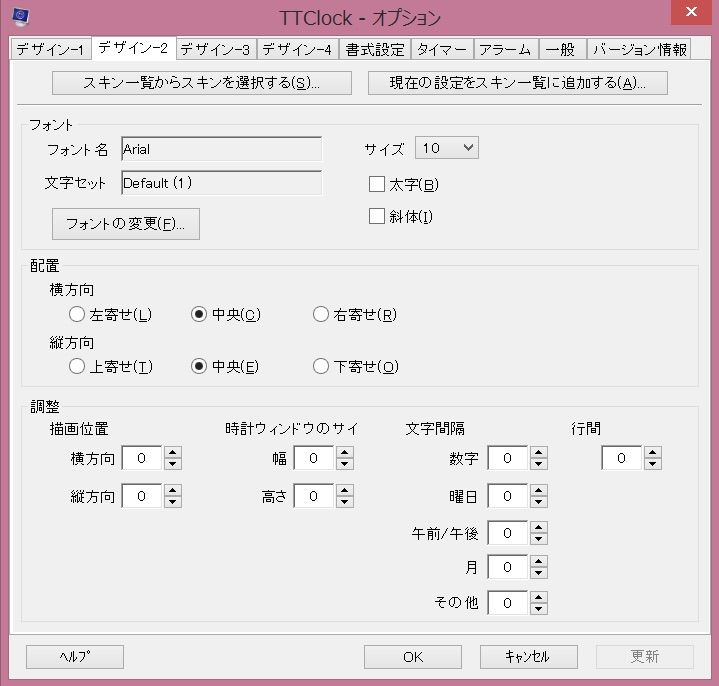Switch to the デザイン-1 tab
Screen dimensions: 719x686
point(50,49)
